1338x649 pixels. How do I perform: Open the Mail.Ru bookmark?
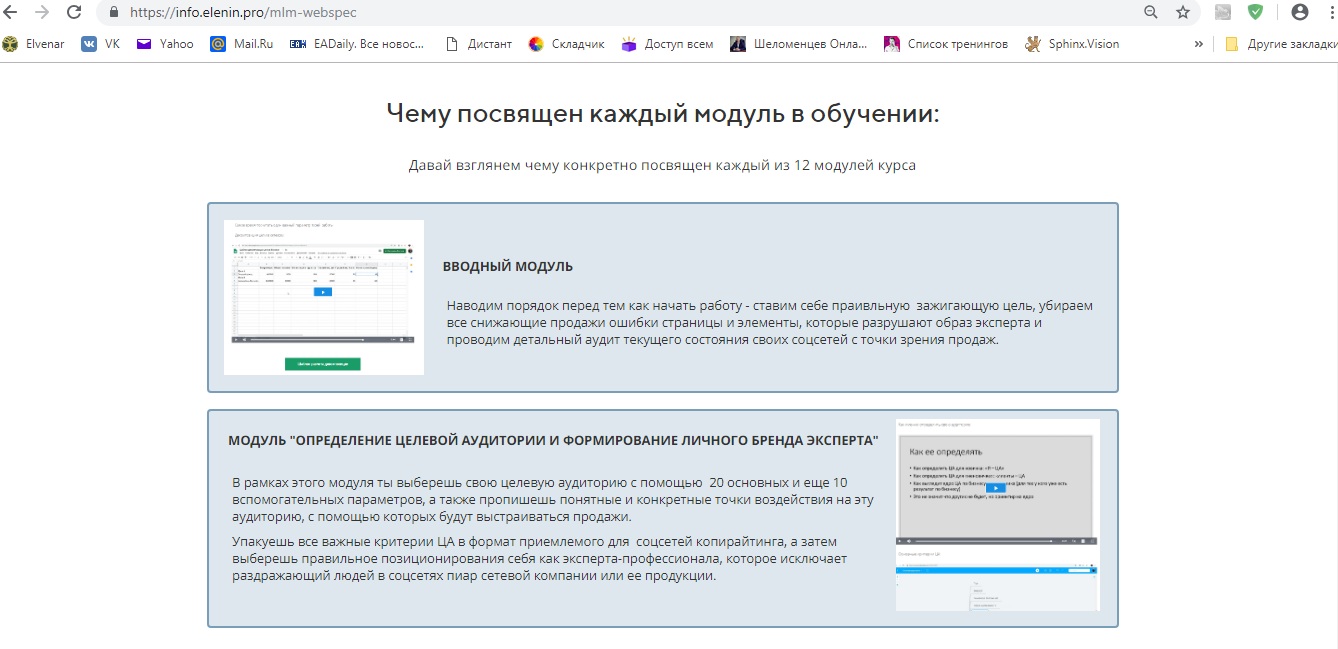(x=242, y=44)
